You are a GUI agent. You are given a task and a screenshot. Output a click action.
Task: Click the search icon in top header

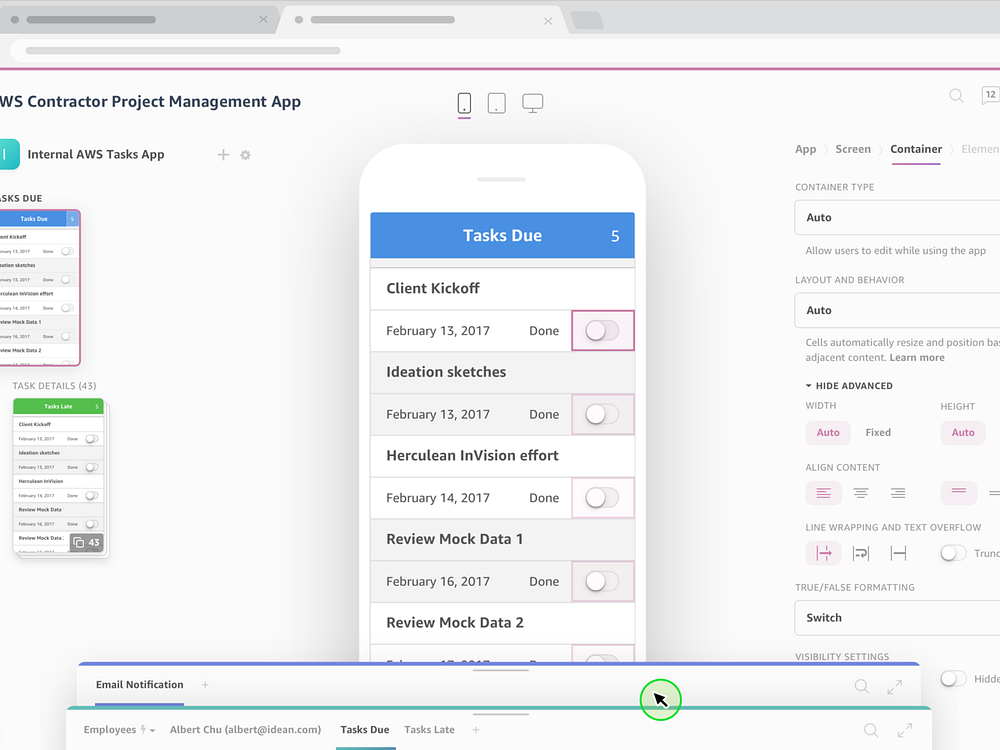tap(956, 96)
